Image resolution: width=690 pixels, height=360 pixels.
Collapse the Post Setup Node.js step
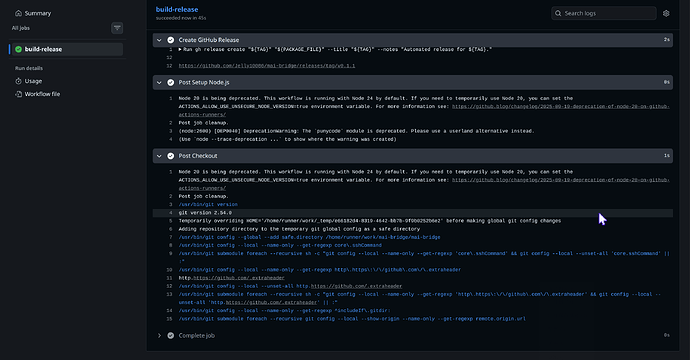[x=159, y=82]
